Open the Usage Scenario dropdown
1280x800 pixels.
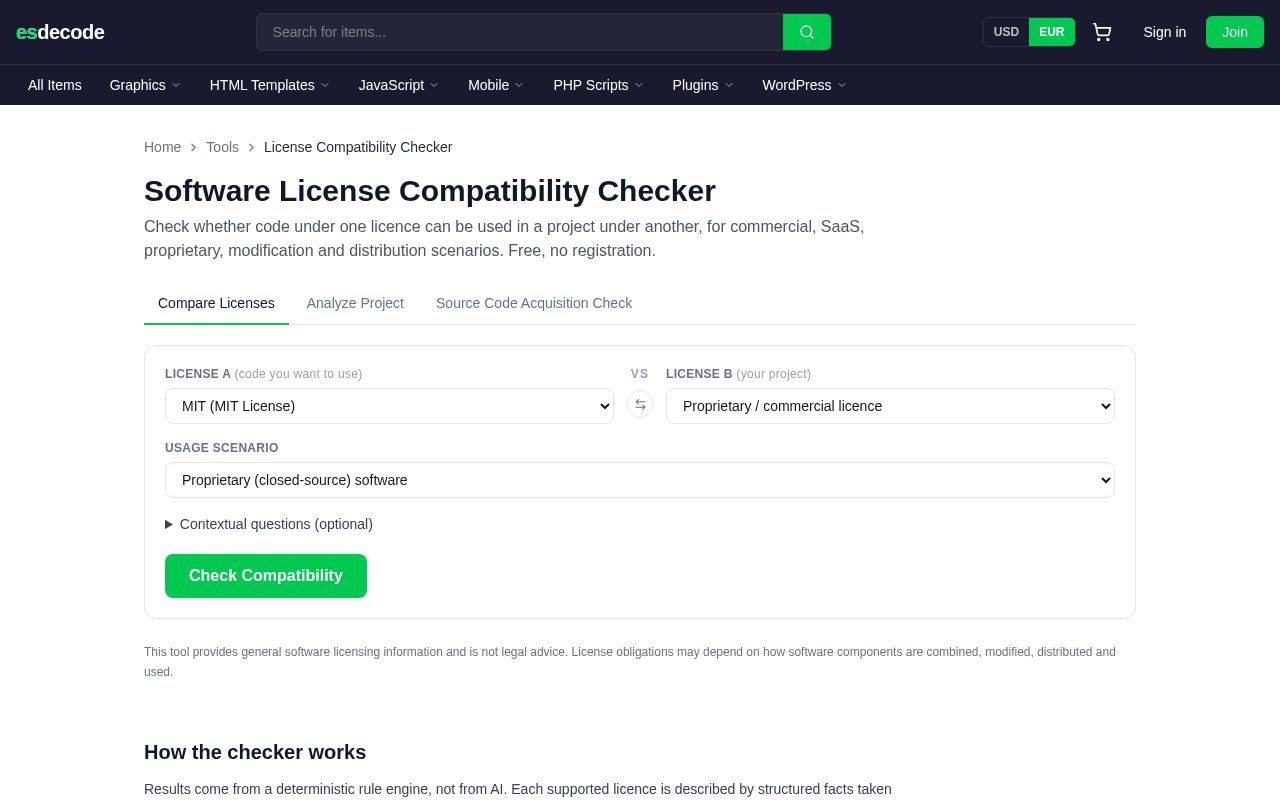(640, 480)
